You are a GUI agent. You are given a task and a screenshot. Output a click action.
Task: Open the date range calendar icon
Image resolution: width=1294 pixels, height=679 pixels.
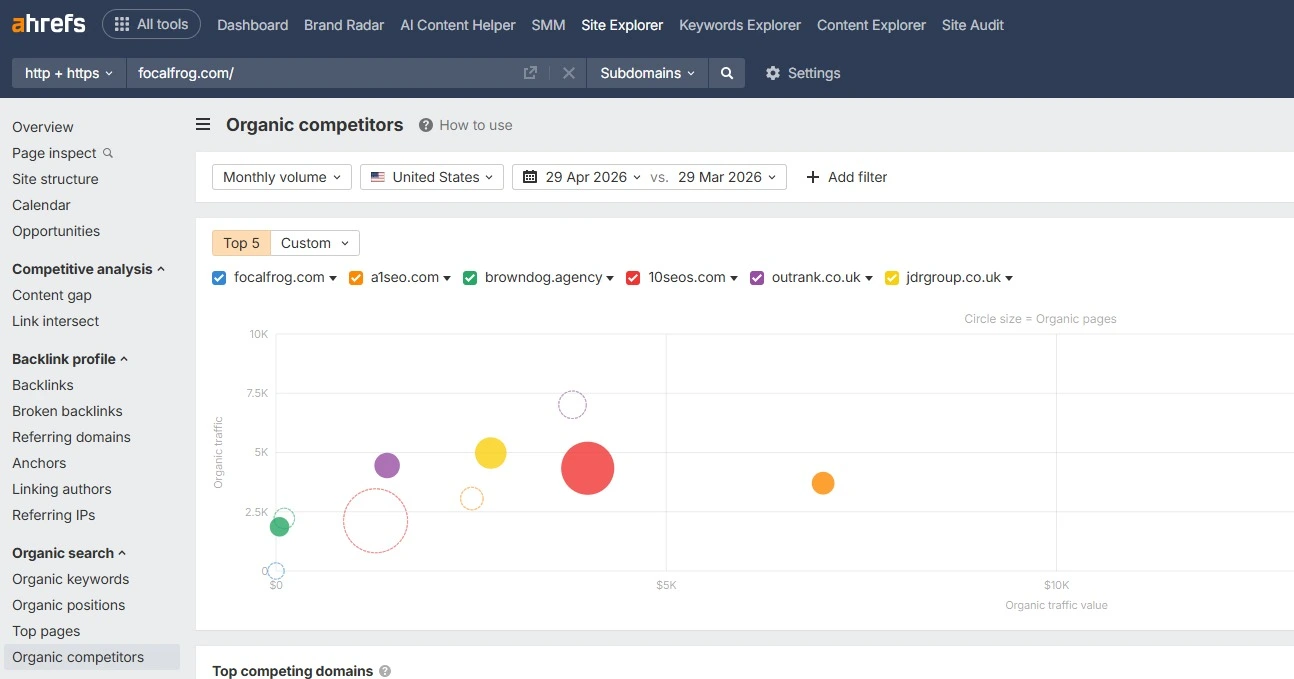[530, 177]
